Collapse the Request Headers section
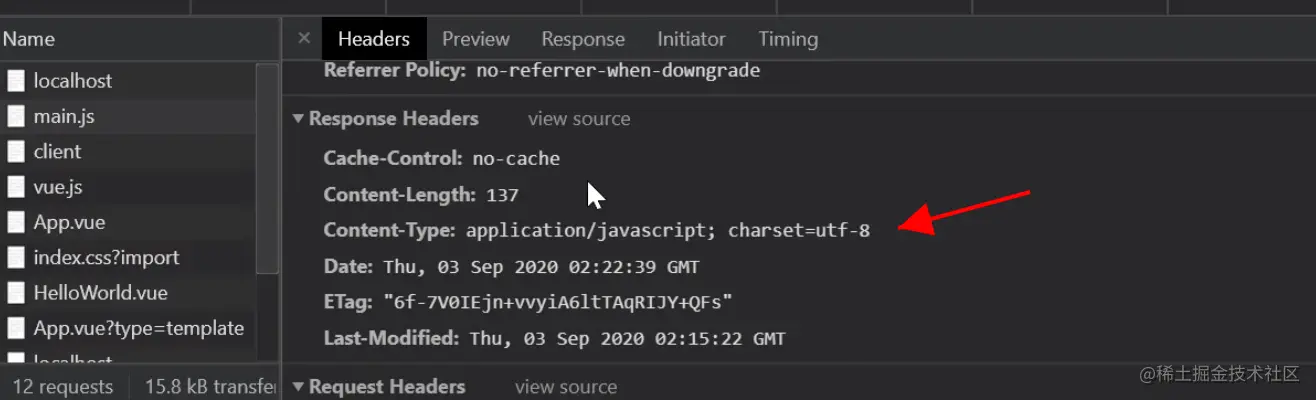Viewport: 1316px width, 400px height. (x=298, y=387)
